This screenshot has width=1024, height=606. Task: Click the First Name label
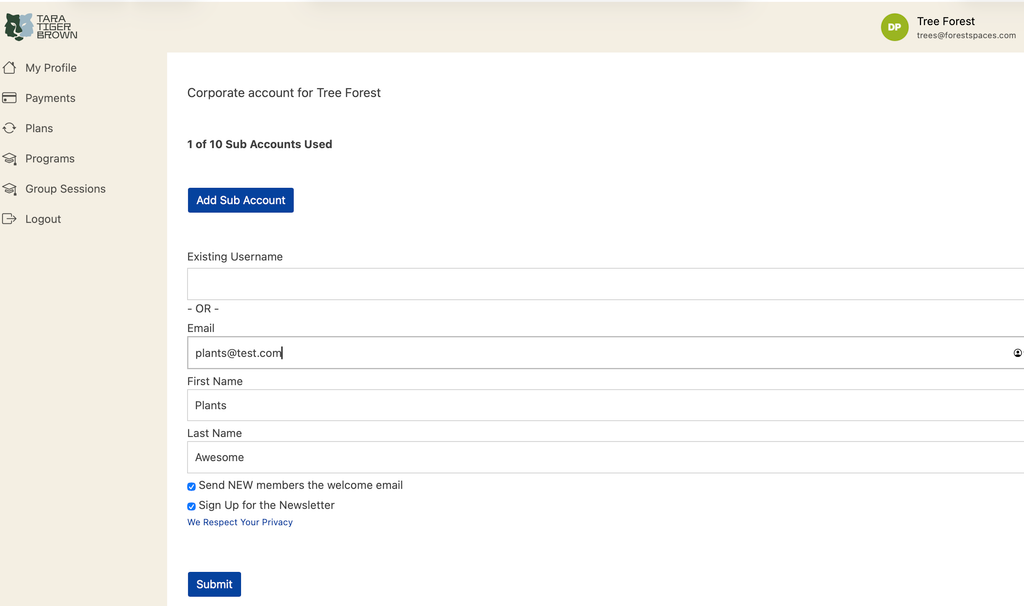215,381
